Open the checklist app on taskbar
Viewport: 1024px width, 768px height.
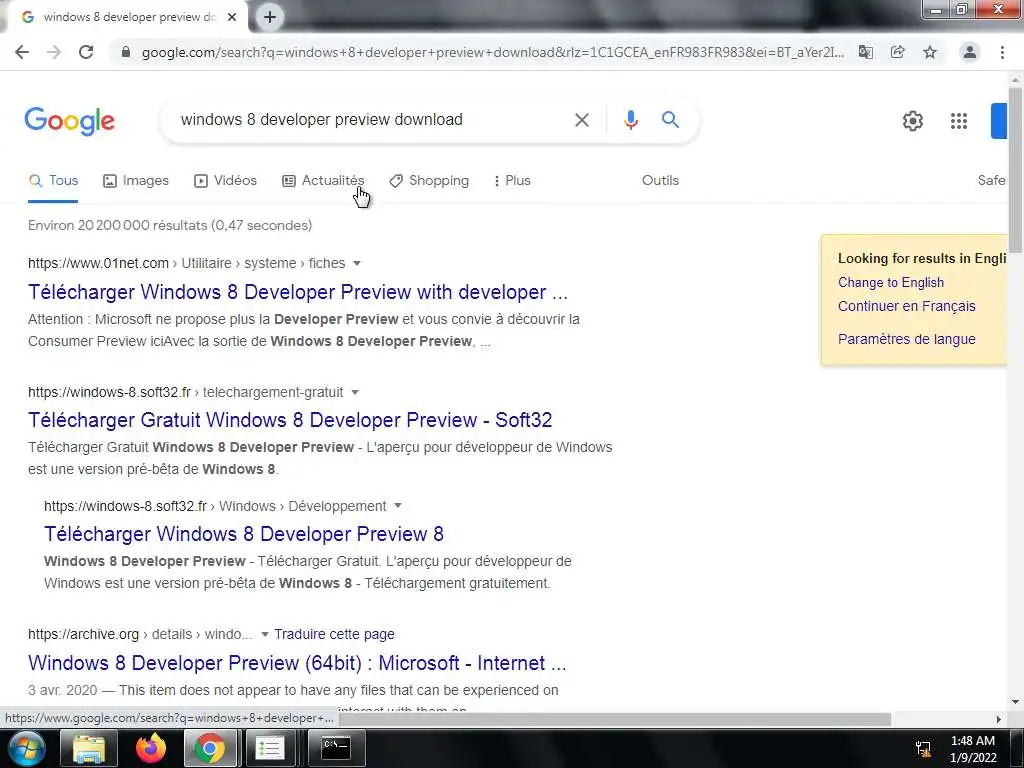click(x=269, y=748)
